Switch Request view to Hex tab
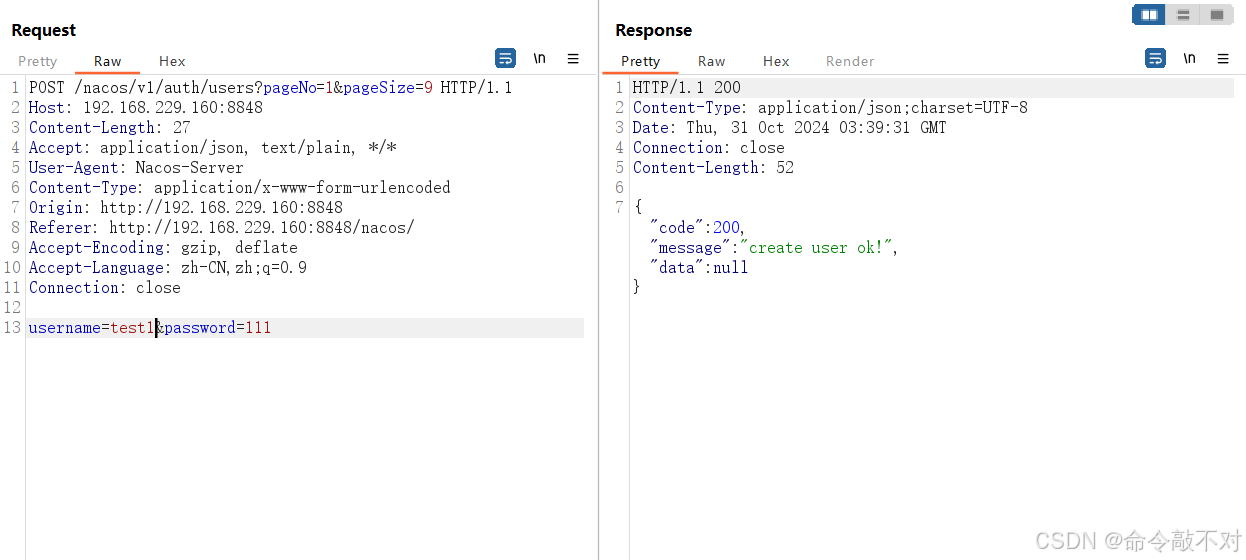 (x=172, y=61)
